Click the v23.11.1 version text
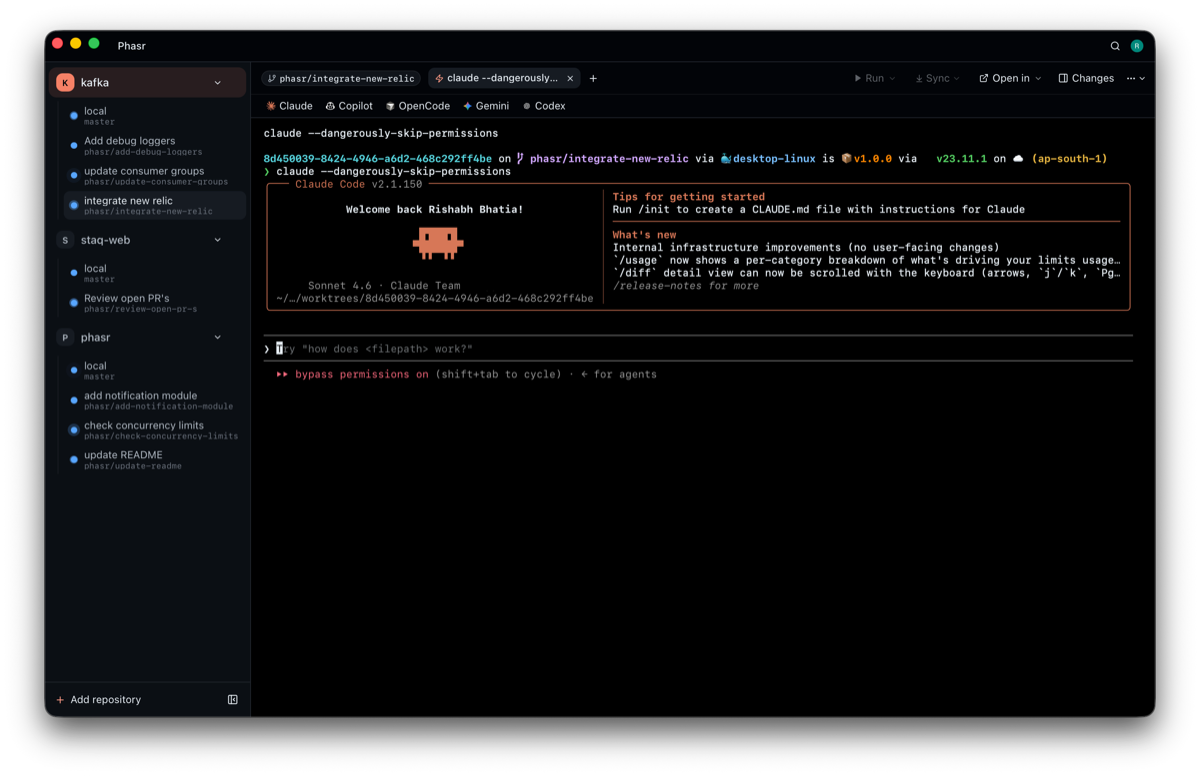Screen dimensions: 1200x776 click(961, 159)
